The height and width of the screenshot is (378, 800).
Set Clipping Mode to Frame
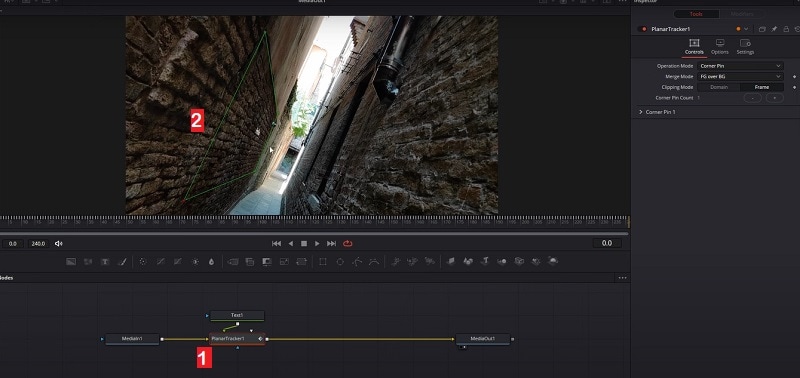pyautogui.click(x=762, y=87)
